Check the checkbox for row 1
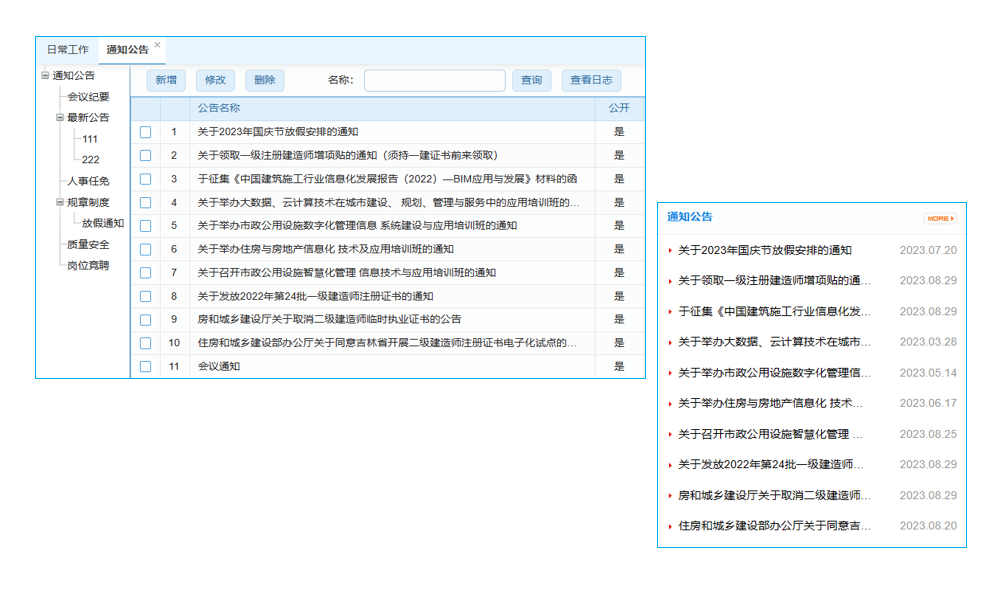1000x600 pixels. click(x=145, y=132)
